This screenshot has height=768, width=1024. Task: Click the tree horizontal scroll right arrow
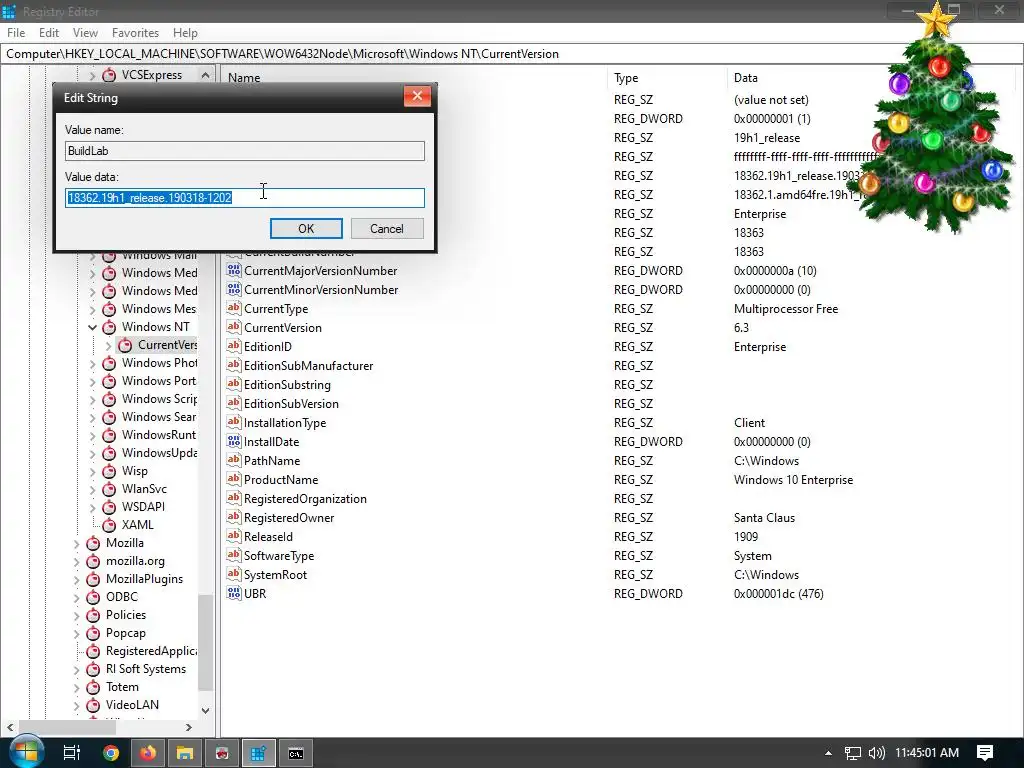coord(189,727)
